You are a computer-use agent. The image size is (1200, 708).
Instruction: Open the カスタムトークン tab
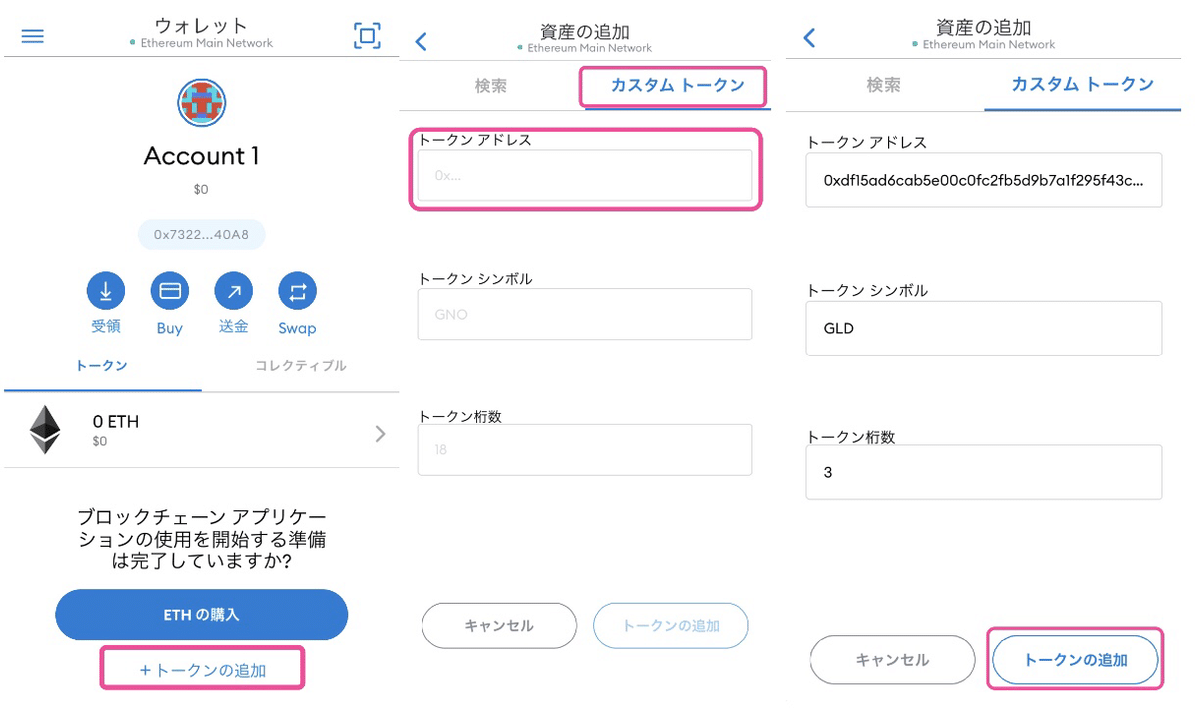coord(673,87)
